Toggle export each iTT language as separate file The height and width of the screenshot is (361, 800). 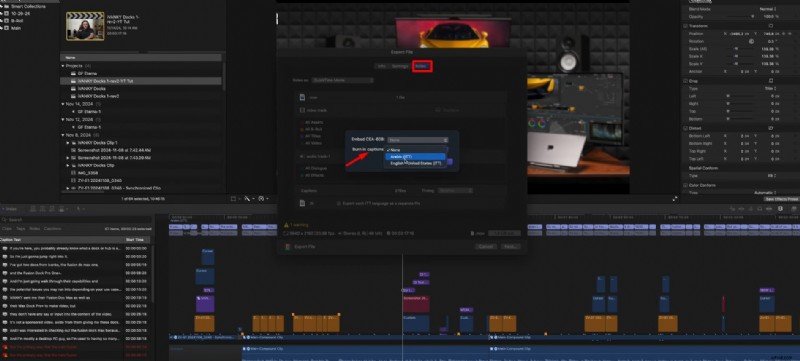click(339, 203)
